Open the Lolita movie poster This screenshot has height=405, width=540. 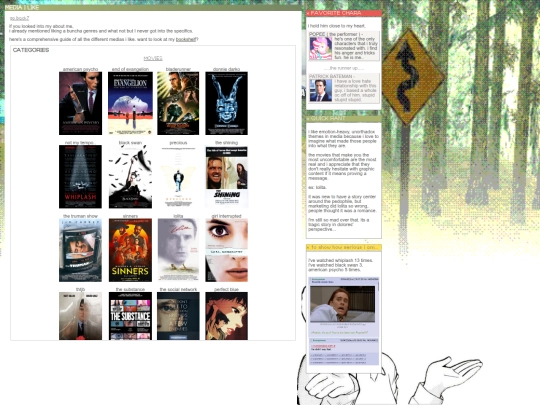(178, 250)
